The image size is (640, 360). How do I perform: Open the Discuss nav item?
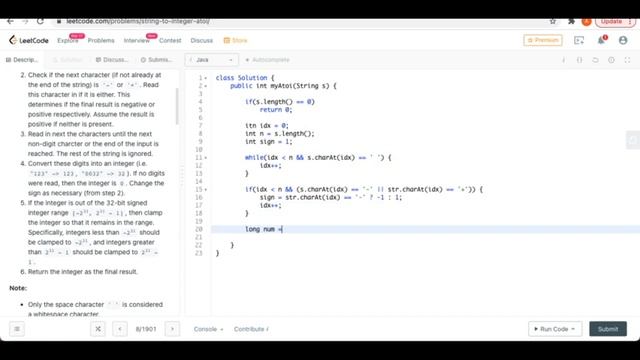tap(202, 40)
